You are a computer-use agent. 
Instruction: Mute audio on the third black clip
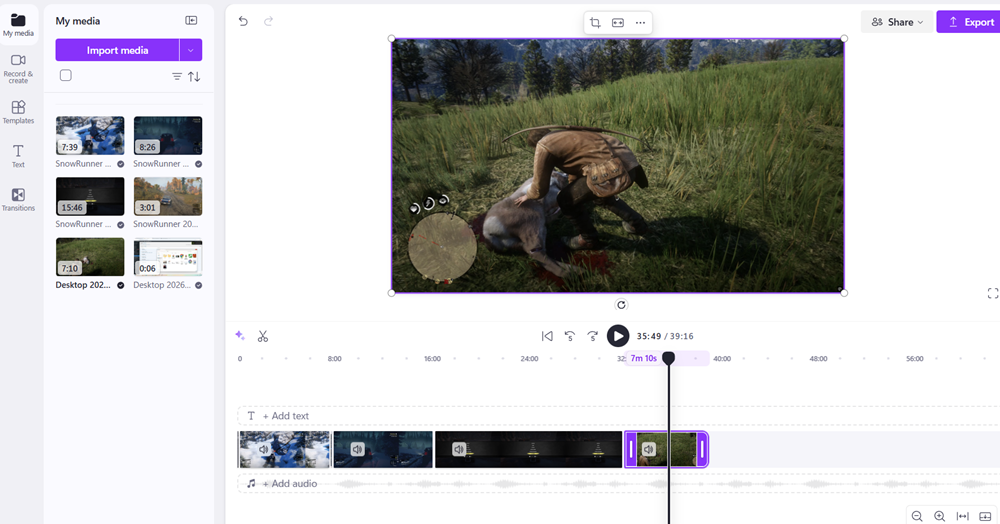coord(459,449)
